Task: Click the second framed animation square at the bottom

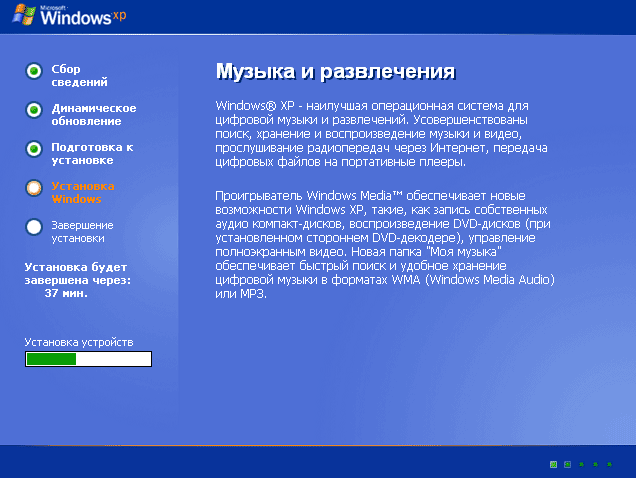Action: pyautogui.click(x=567, y=464)
